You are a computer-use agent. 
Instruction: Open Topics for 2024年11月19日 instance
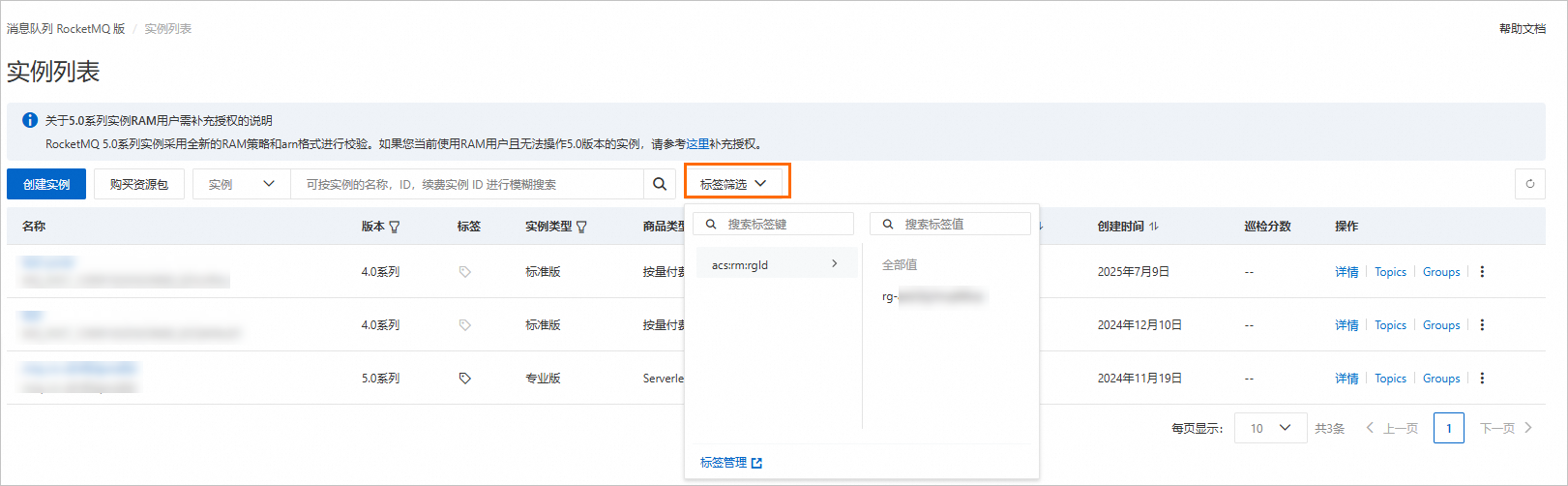[1391, 379]
